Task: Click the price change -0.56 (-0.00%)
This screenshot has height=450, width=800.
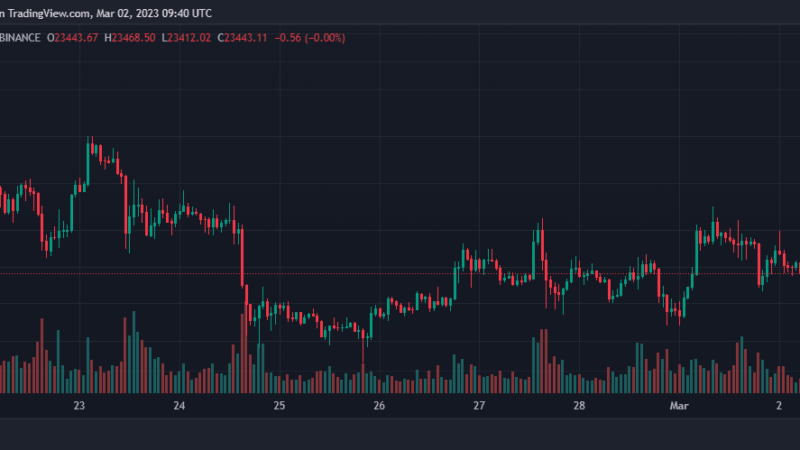Action: (310, 38)
